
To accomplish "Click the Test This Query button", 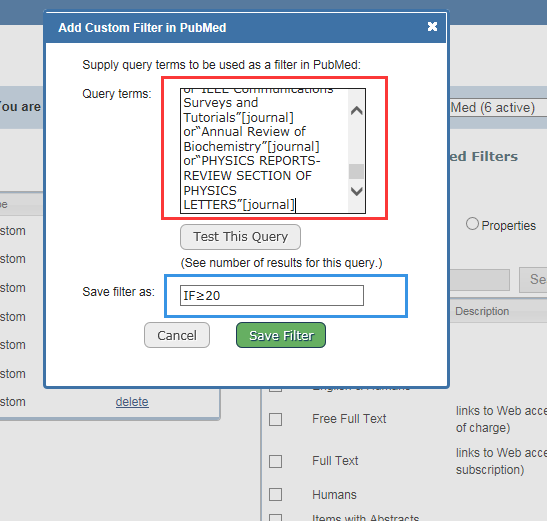I will point(240,237).
